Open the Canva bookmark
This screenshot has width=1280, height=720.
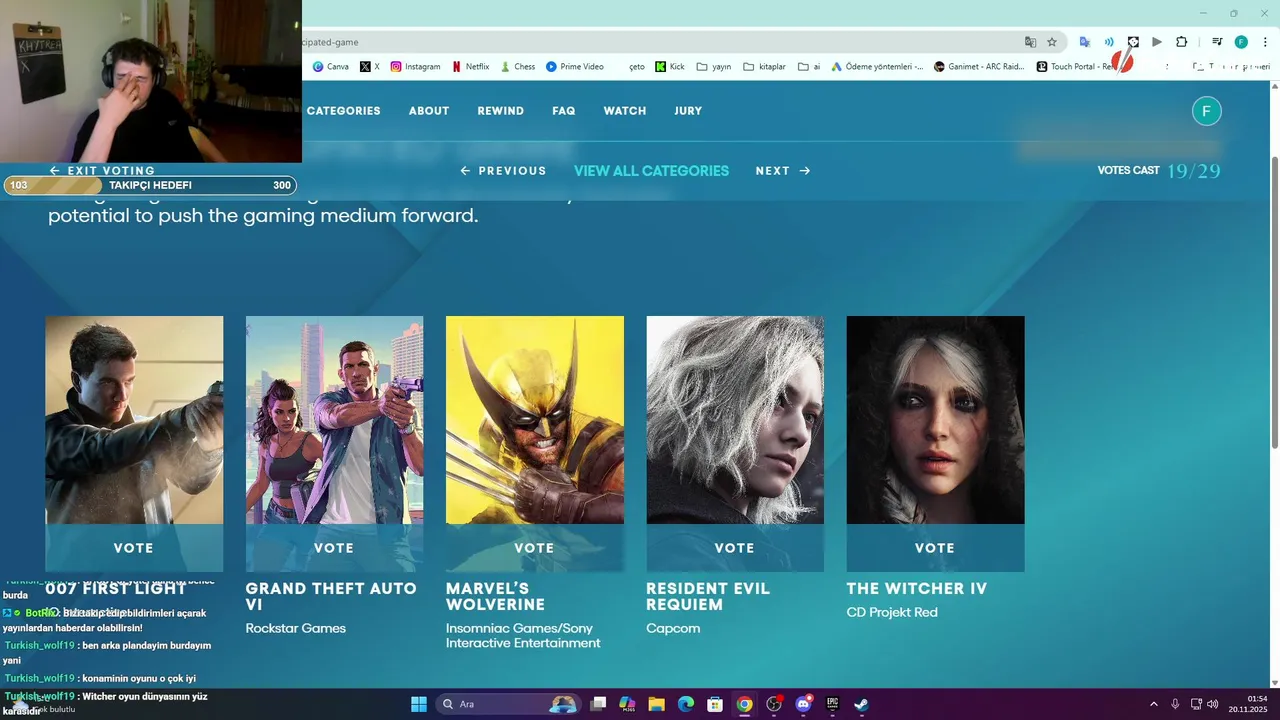tap(331, 67)
